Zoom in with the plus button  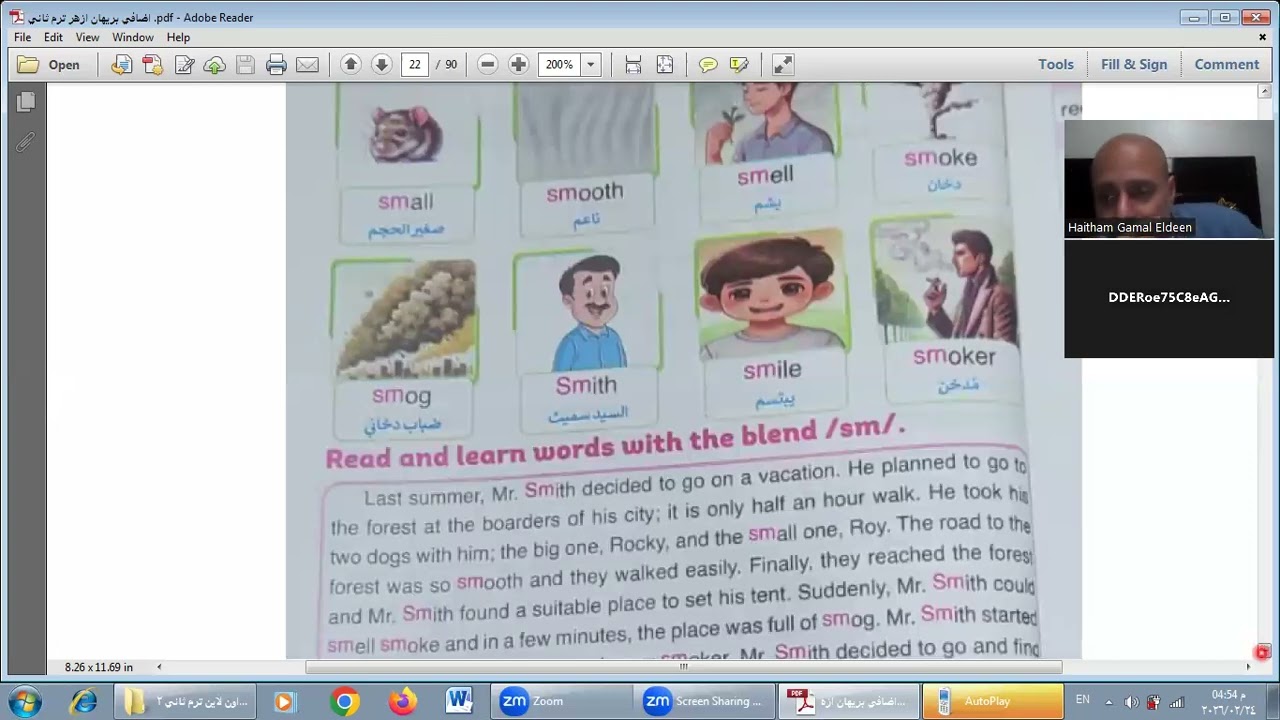(x=518, y=64)
